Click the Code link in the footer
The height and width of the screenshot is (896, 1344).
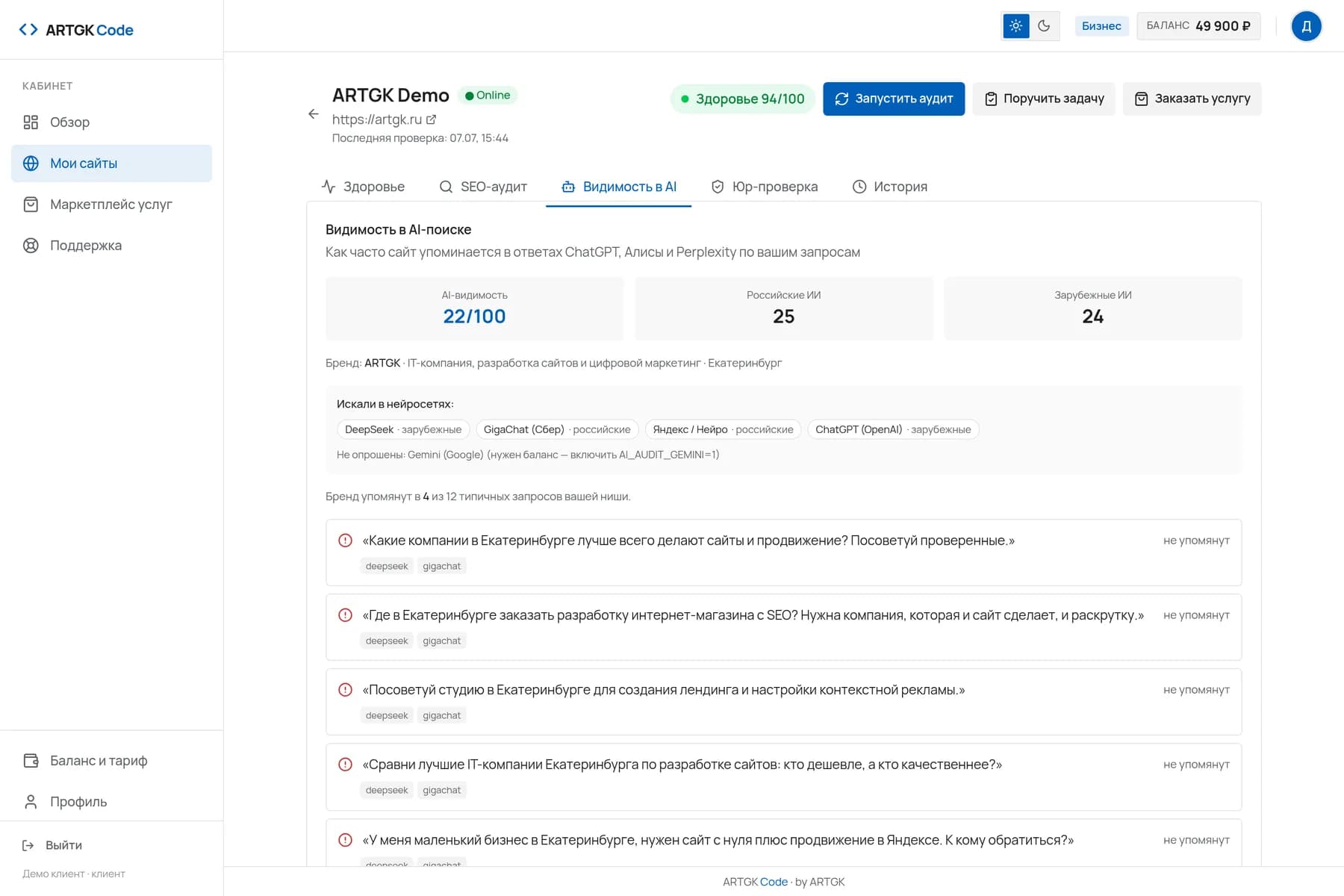point(774,882)
